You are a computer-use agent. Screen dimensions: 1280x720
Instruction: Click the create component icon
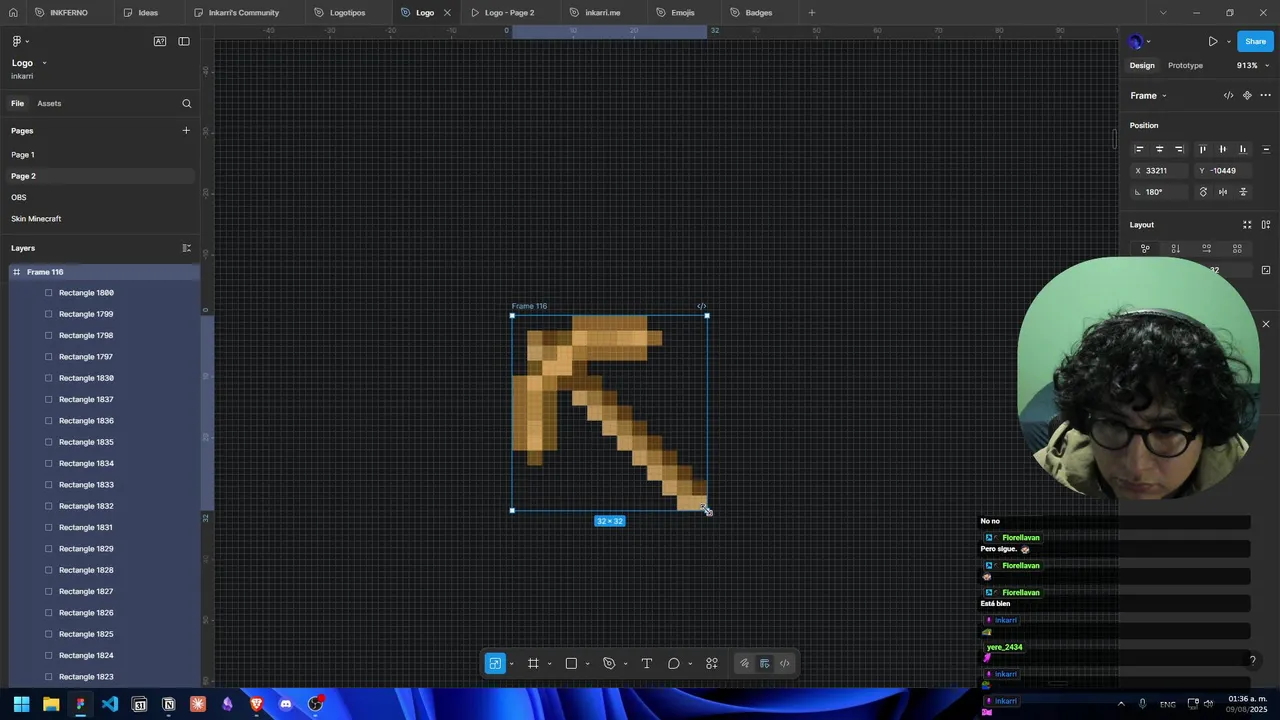pos(1247,96)
